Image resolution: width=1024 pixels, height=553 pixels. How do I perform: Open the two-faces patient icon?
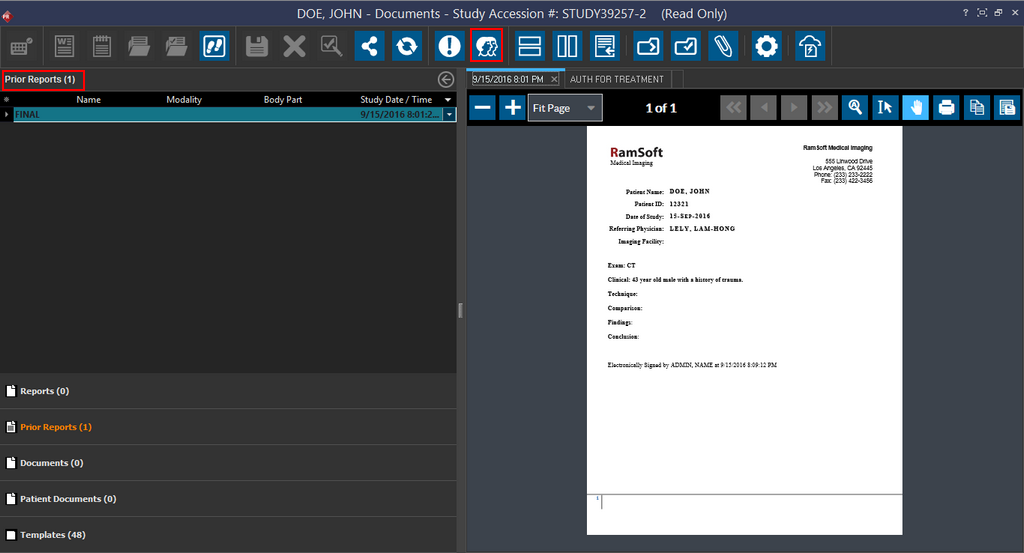pos(486,46)
